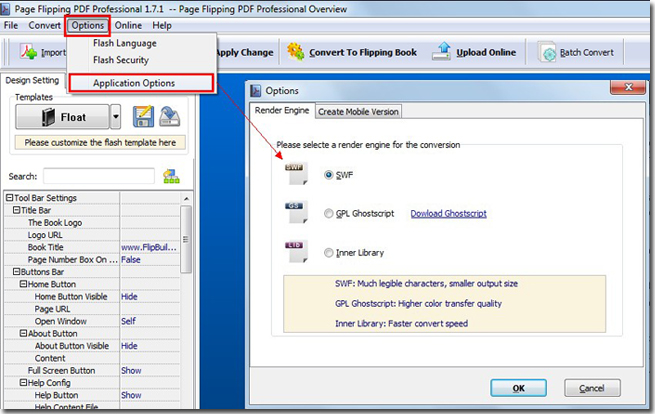Click the Full Screen Button value Show
This screenshot has width=655, height=414.
(131, 371)
